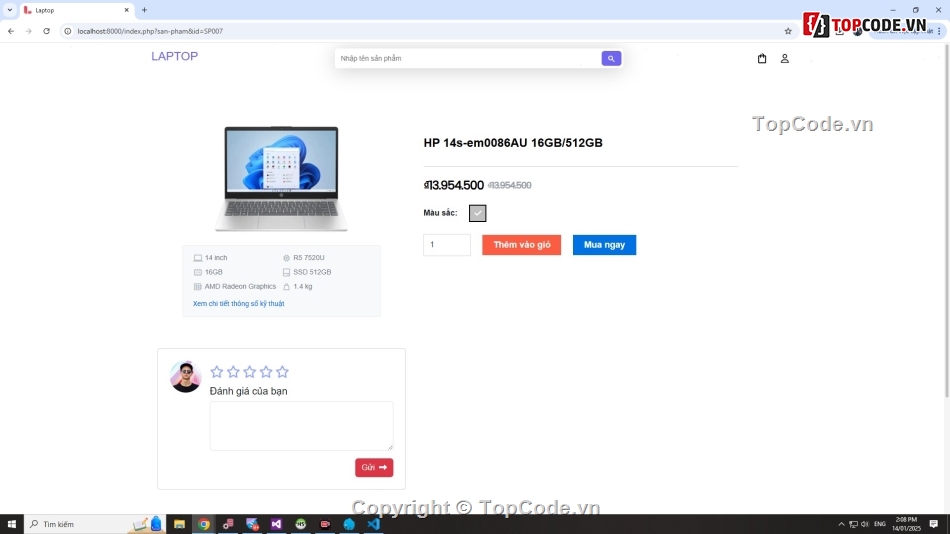Screen dimensions: 950x534
Task: Focus the review comment textarea
Action: coord(301,426)
